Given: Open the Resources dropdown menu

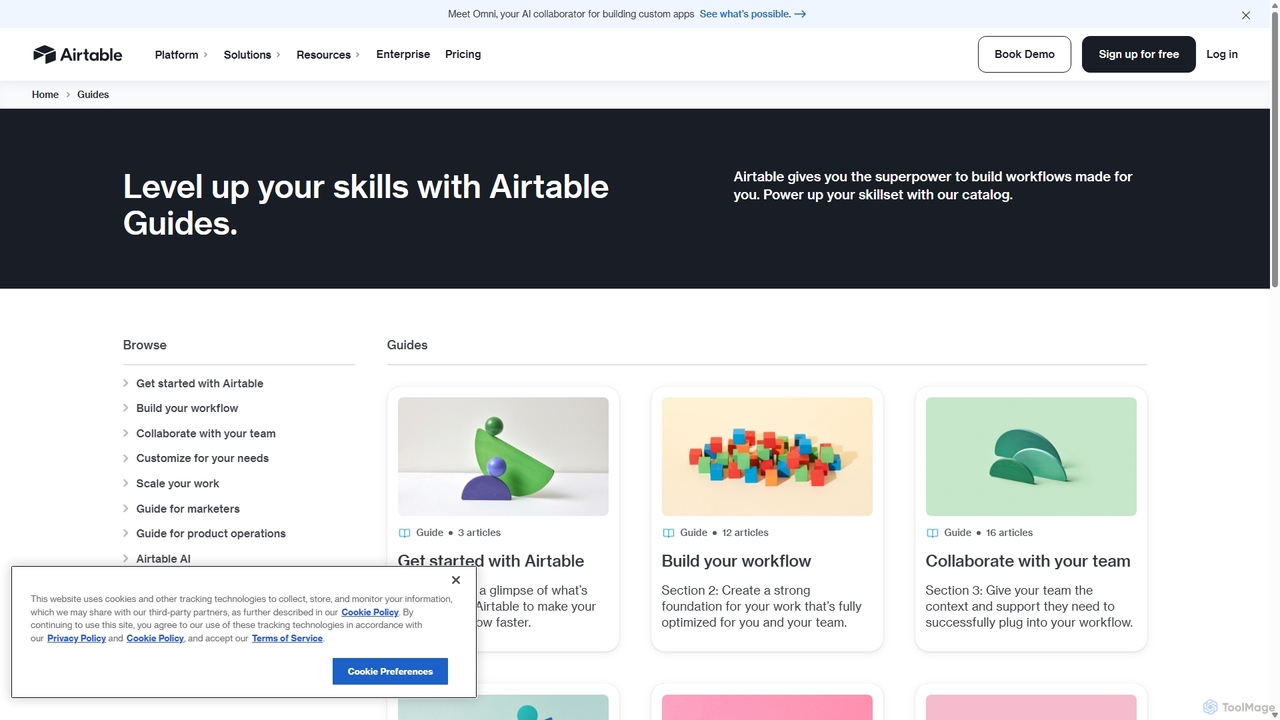Looking at the screenshot, I should 328,55.
